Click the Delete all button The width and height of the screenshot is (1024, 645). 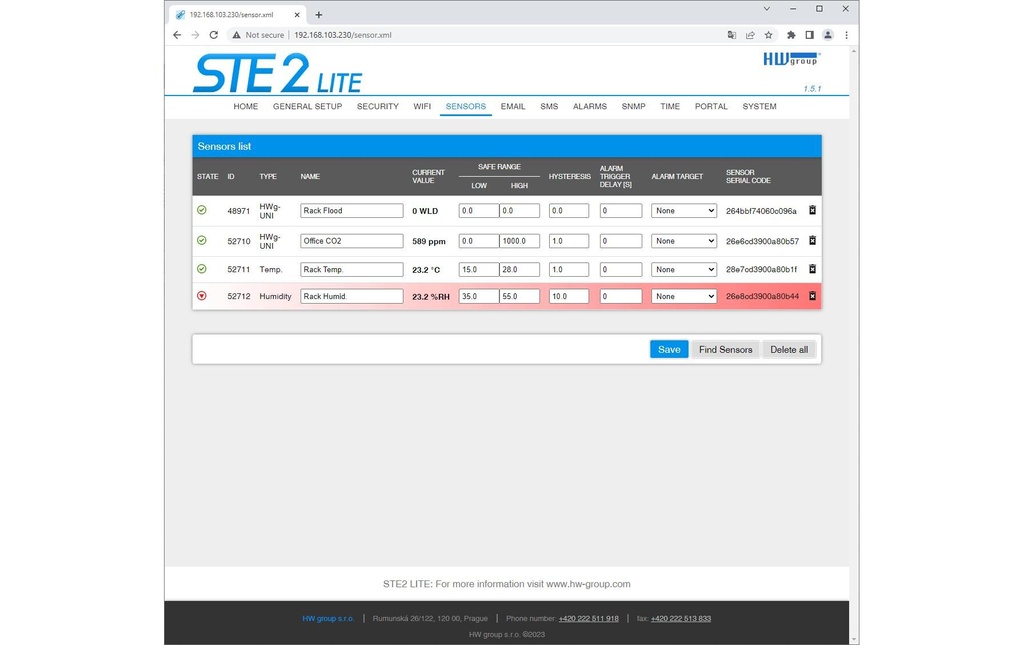789,349
